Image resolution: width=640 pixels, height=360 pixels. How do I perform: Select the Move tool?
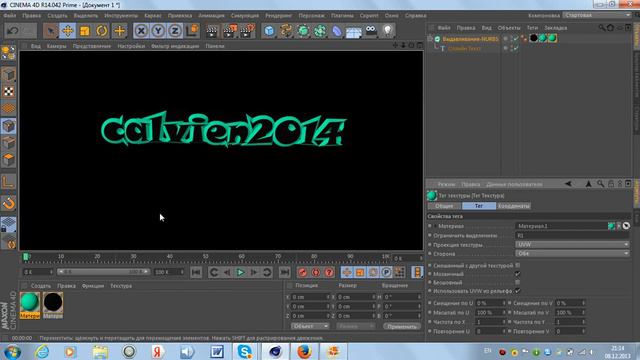tap(68, 31)
